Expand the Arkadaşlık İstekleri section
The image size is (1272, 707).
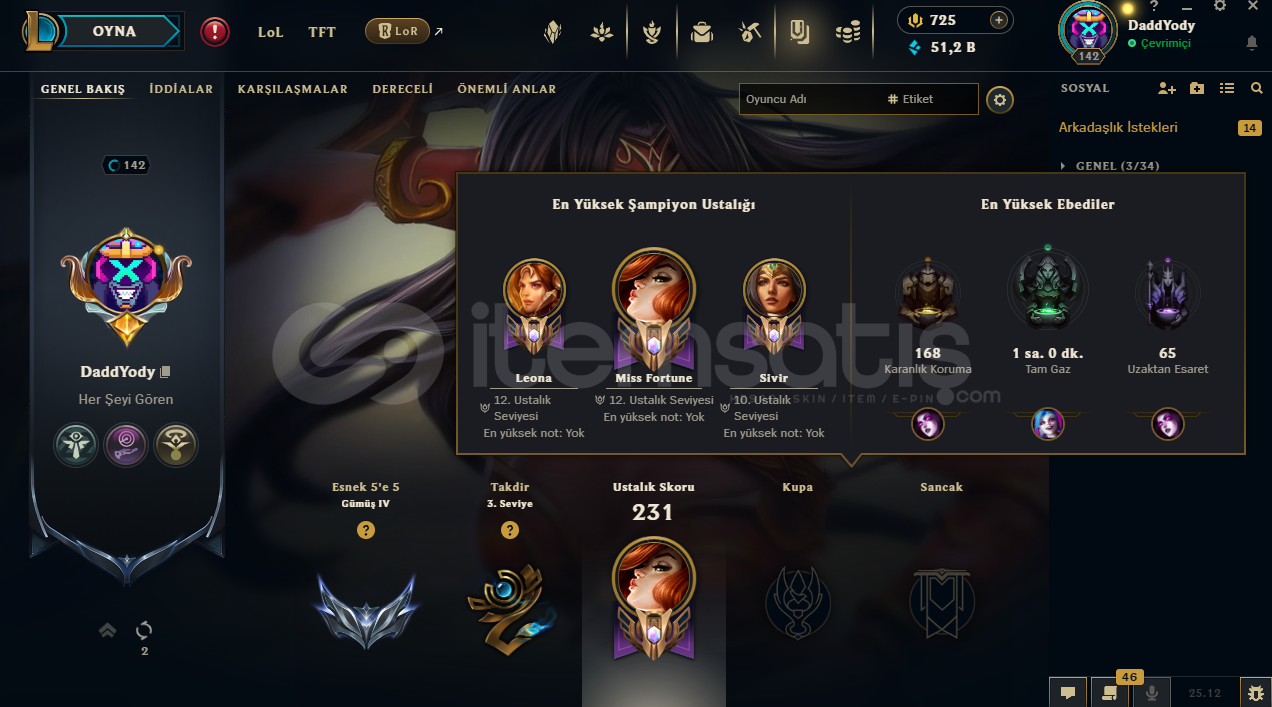(x=1118, y=127)
